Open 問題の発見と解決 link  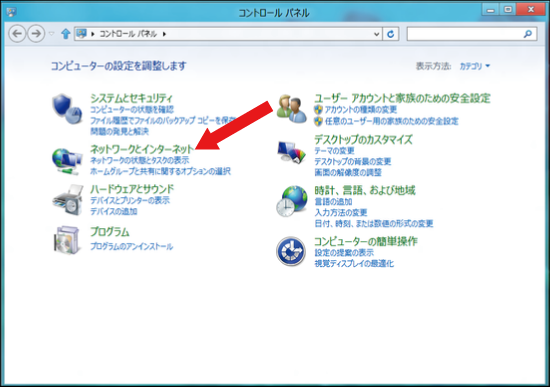click(120, 131)
